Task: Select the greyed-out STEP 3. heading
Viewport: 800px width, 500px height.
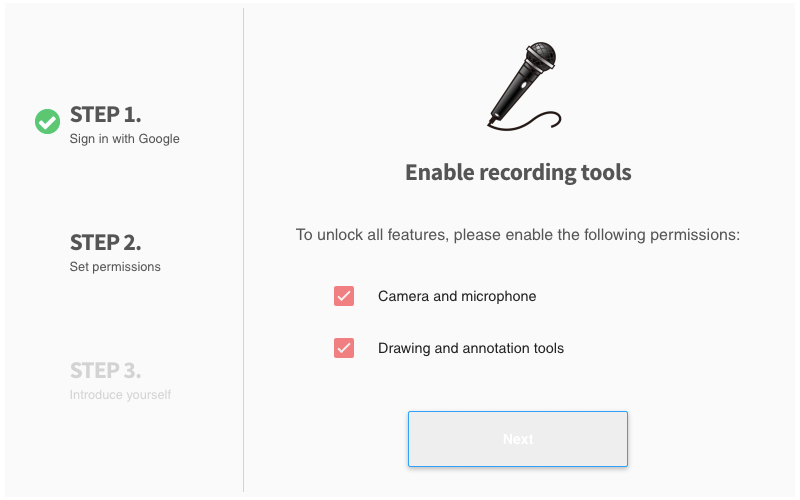Action: tap(105, 370)
